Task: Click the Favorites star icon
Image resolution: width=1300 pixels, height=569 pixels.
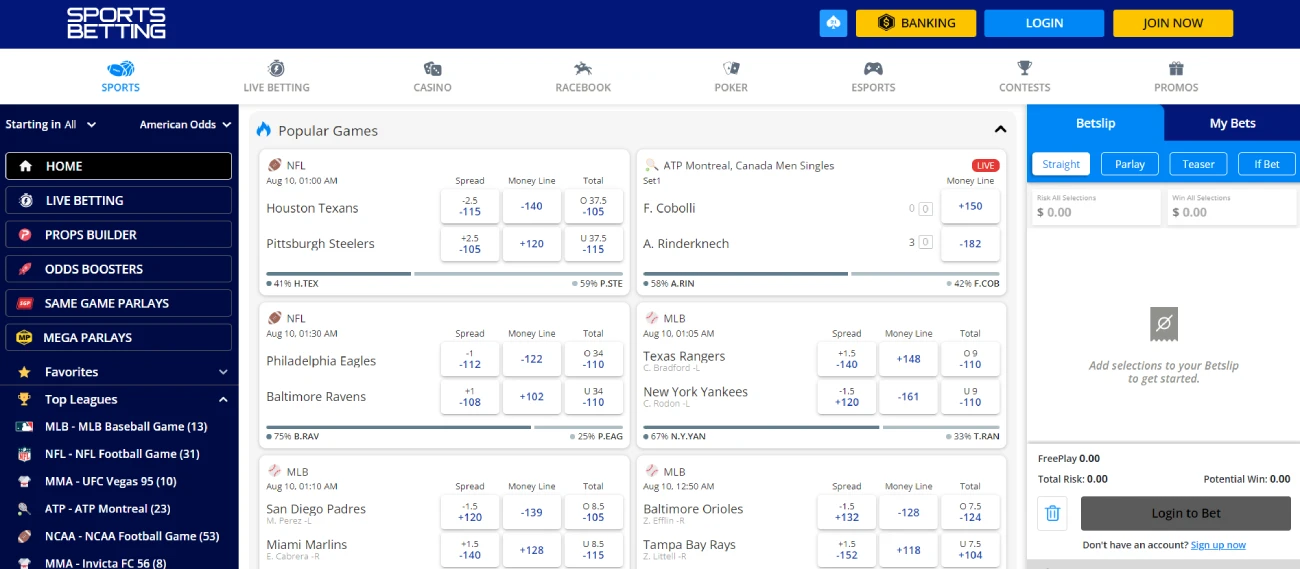Action: 24,371
